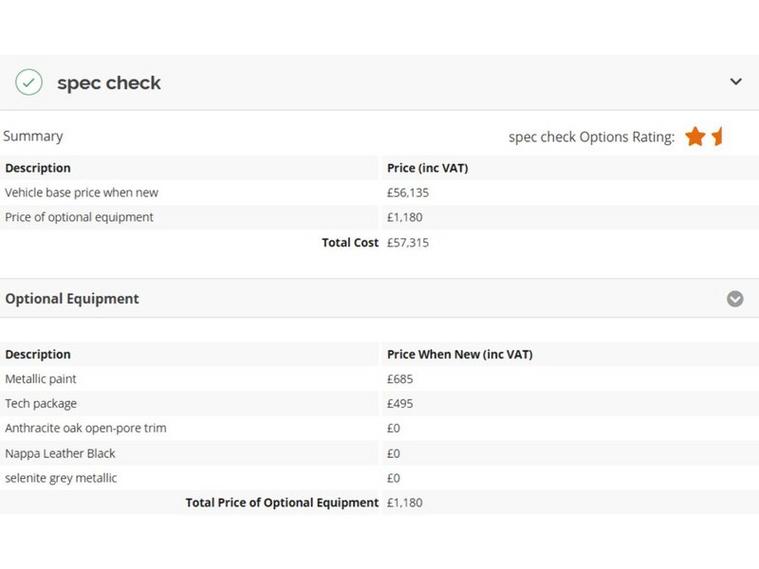Click the full orange rating star
The height and width of the screenshot is (569, 759).
point(695,137)
